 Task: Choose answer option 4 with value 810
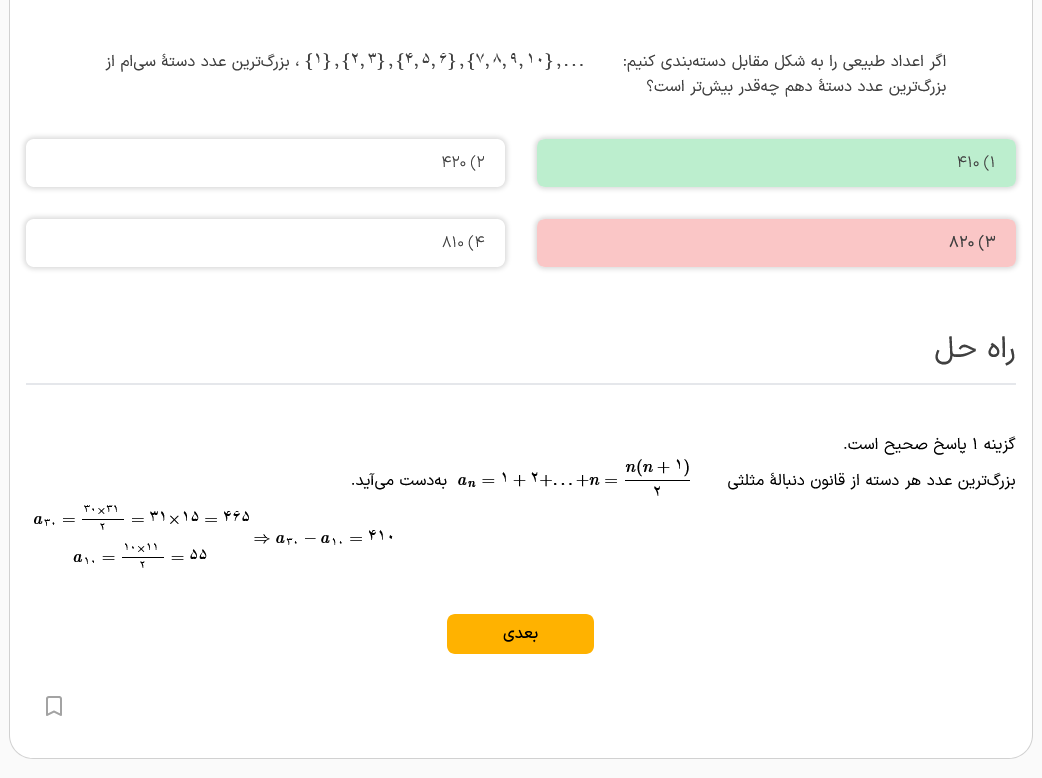pyautogui.click(x=265, y=243)
